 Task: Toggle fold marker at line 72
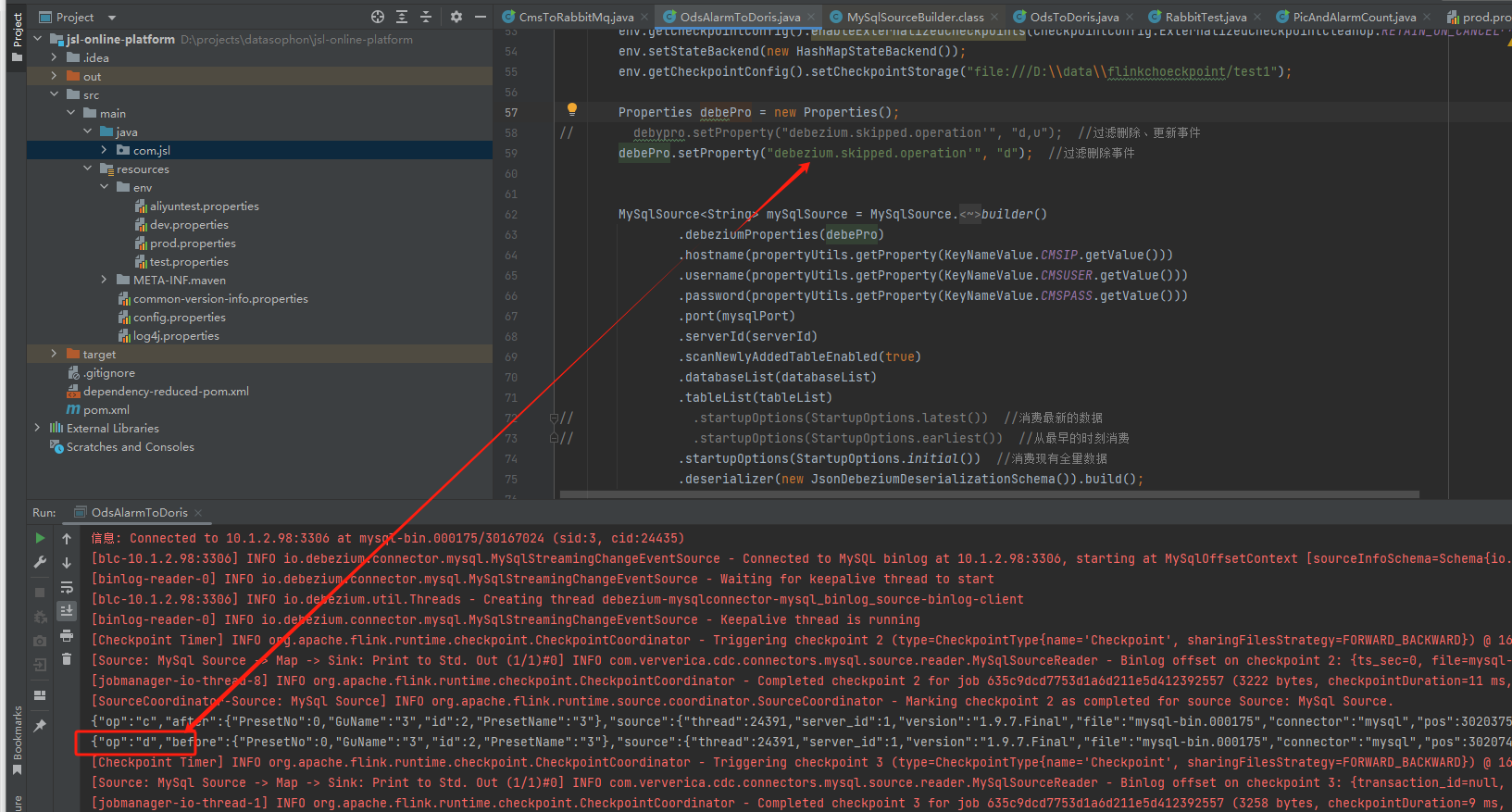(x=554, y=418)
